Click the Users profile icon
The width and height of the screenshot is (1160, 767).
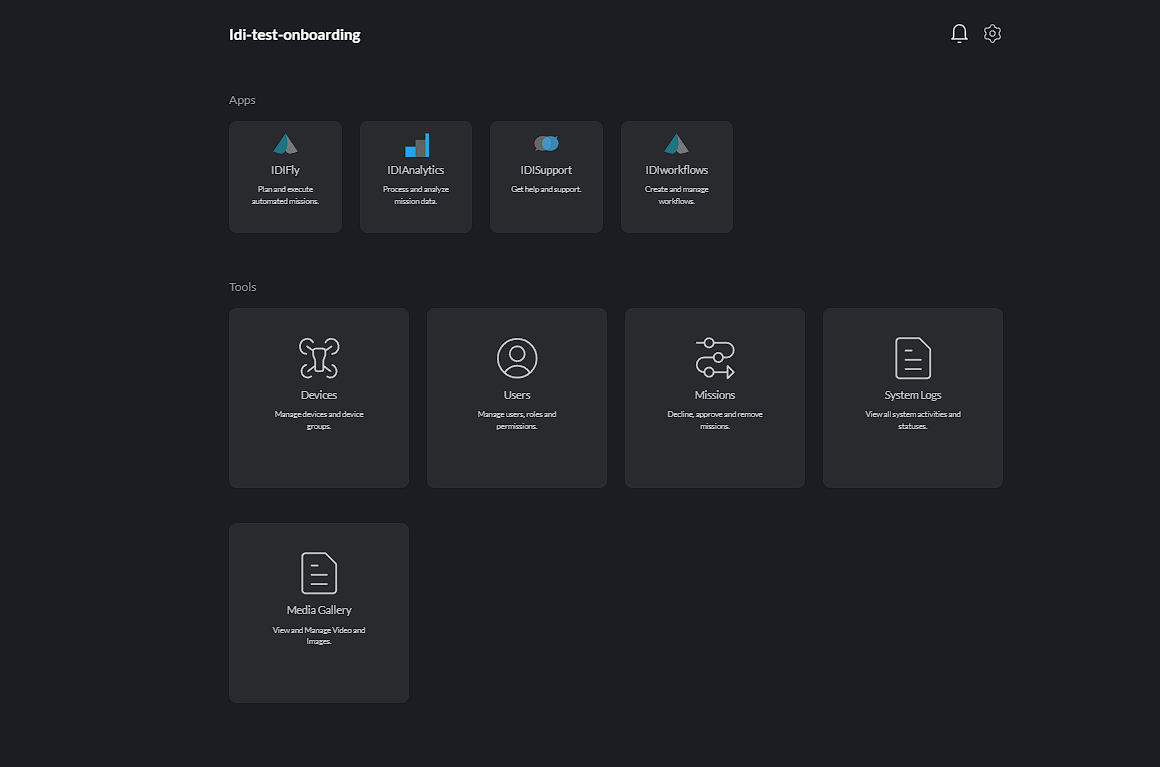click(x=517, y=358)
